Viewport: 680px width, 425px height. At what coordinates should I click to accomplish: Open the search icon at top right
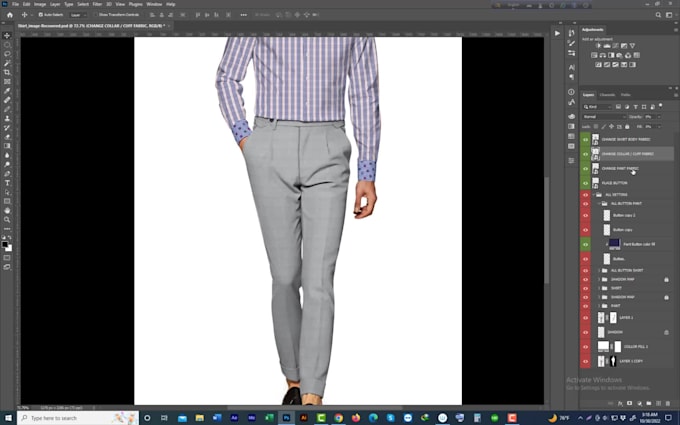(x=658, y=15)
